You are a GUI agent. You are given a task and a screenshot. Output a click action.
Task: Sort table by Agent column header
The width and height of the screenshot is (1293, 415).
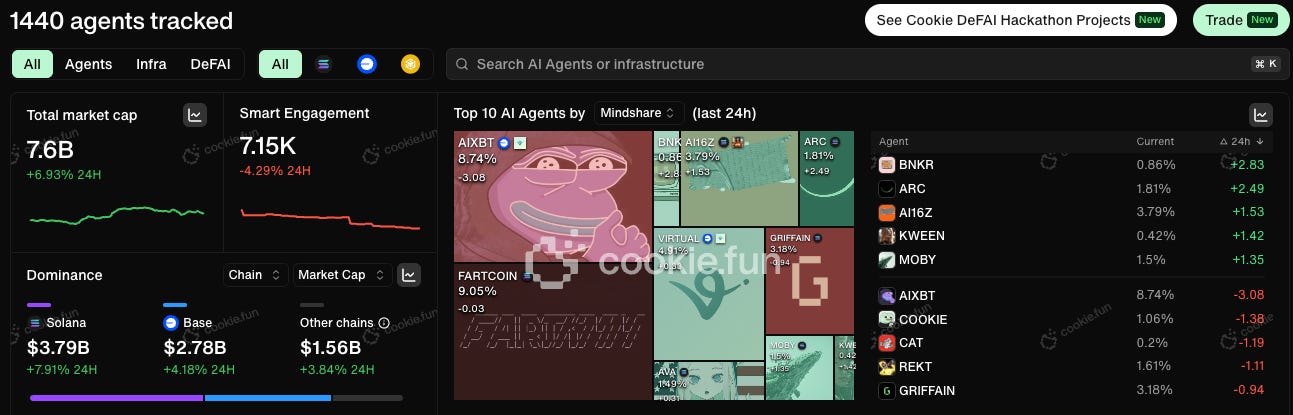click(893, 142)
